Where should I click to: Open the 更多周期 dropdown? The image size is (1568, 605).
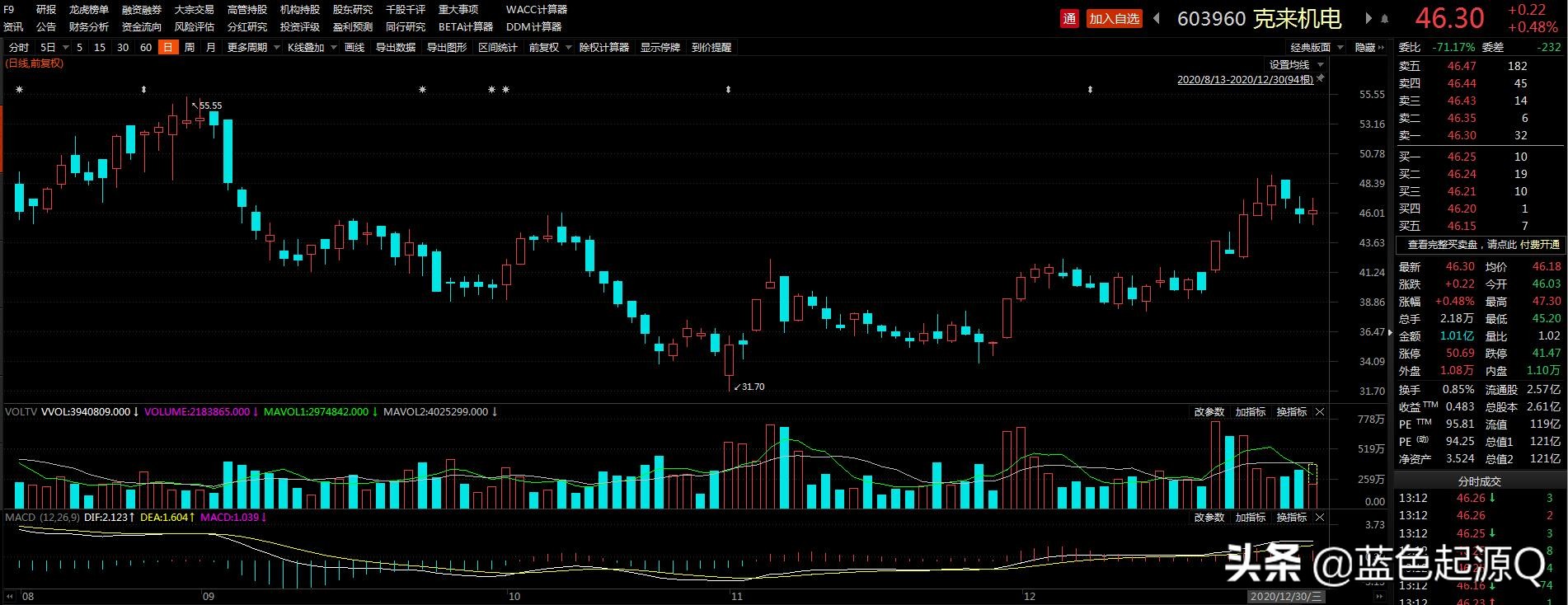click(x=254, y=48)
